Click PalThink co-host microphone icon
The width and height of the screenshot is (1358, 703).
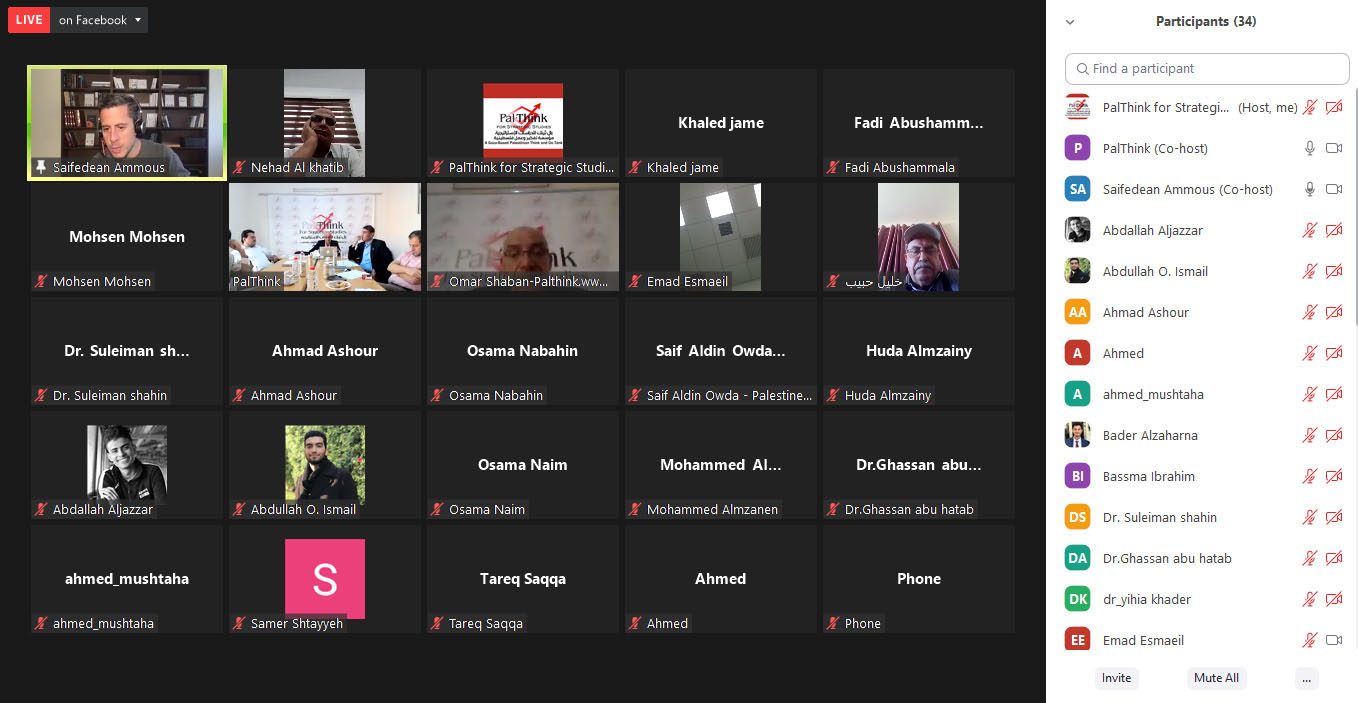pyautogui.click(x=1309, y=148)
